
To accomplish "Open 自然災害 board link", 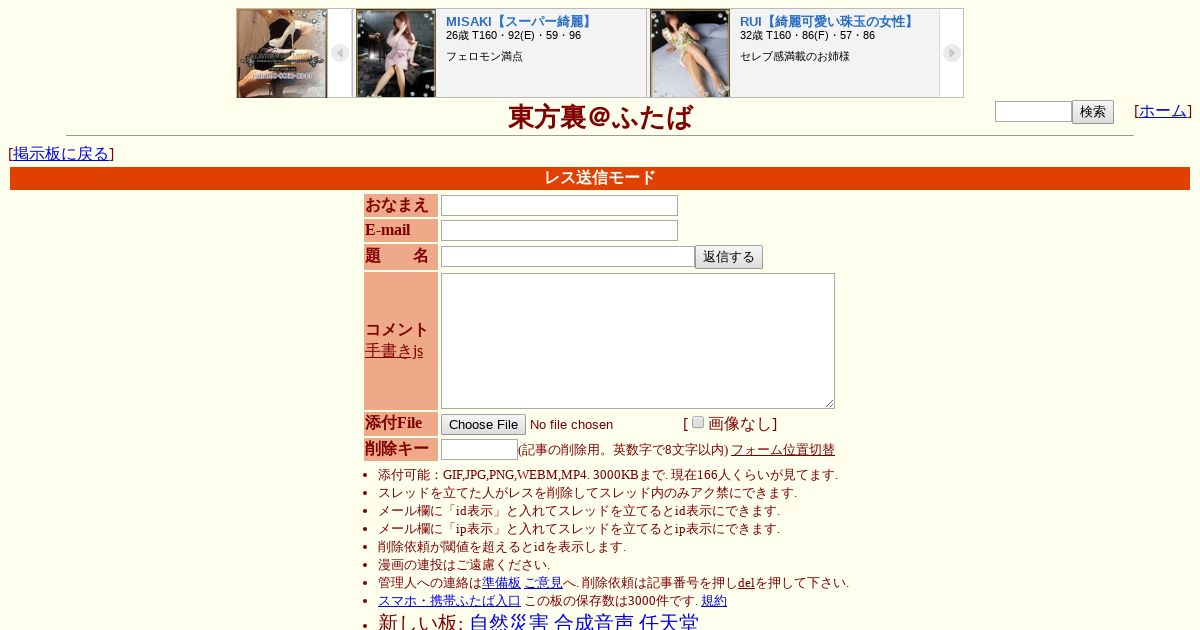I will 509,623.
